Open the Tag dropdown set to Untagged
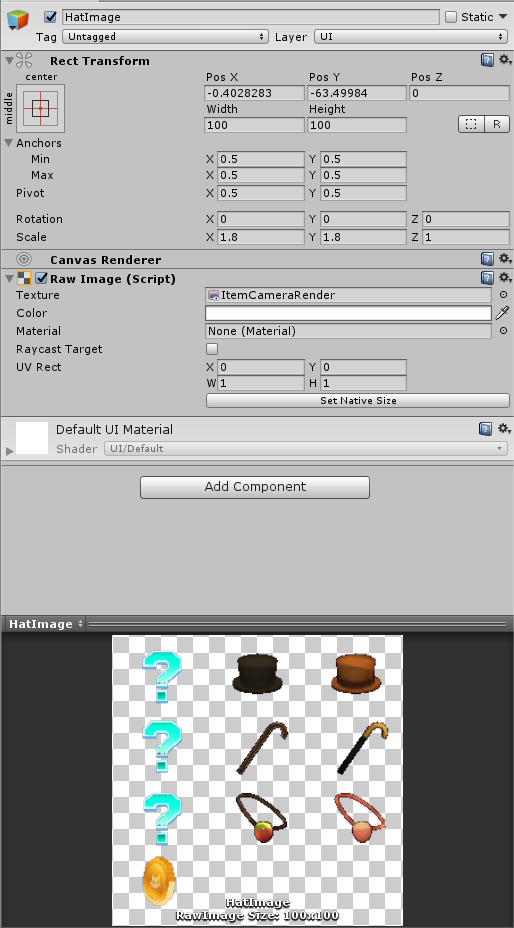Screen dimensions: 514x928 (165, 37)
